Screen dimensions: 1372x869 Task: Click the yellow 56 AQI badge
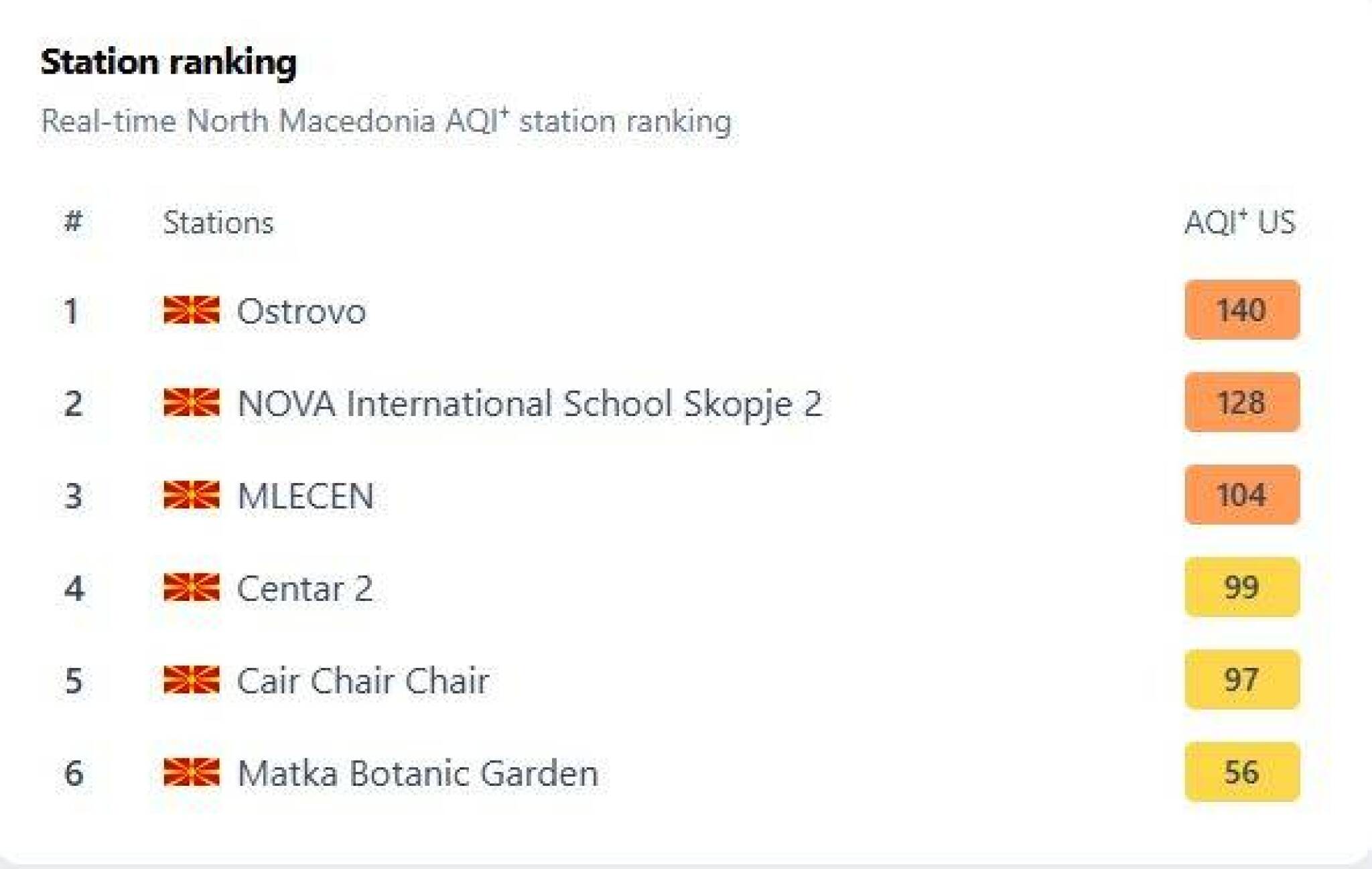point(1241,773)
